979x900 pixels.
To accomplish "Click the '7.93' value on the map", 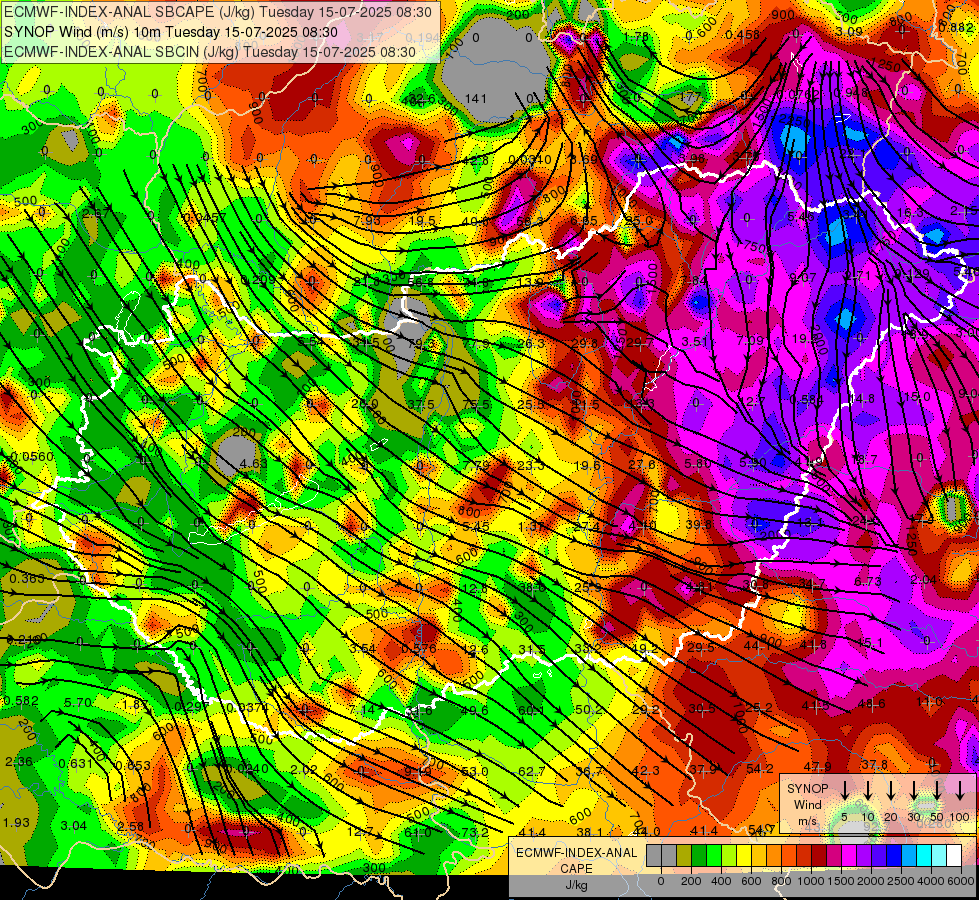I will pyautogui.click(x=367, y=220).
